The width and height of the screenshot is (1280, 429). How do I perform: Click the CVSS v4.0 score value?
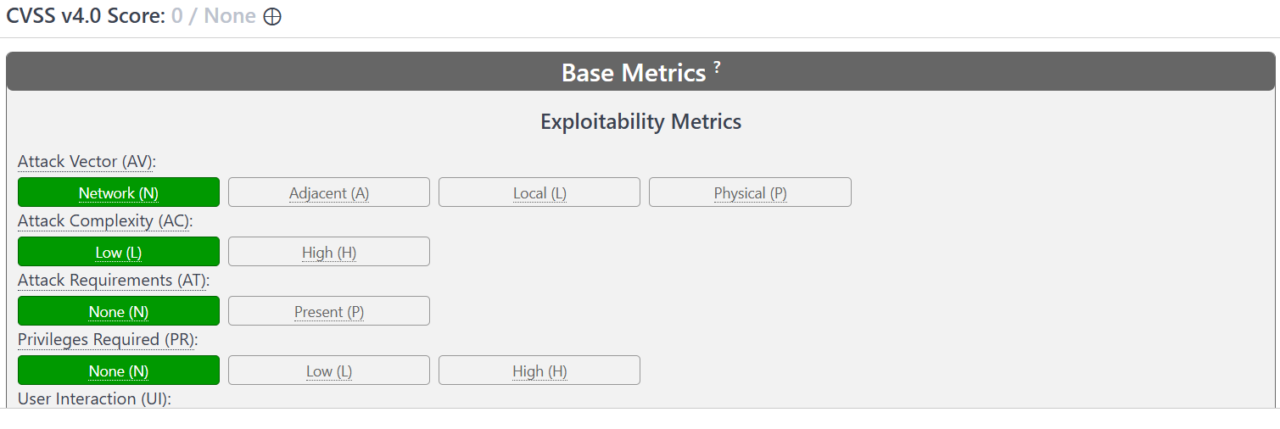[x=213, y=17]
